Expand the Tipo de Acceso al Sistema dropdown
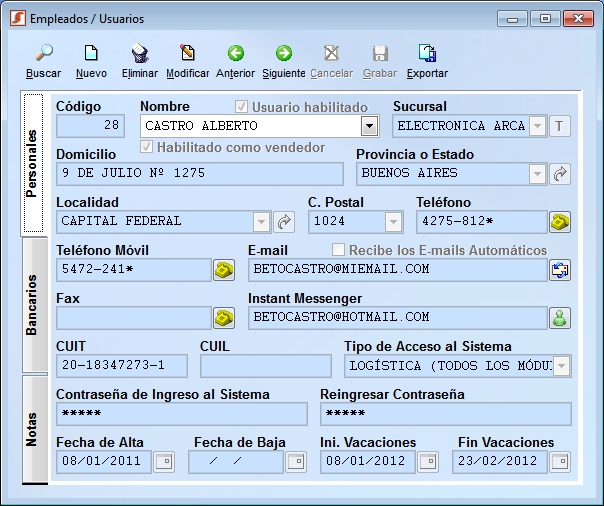The image size is (604, 506). pyautogui.click(x=562, y=366)
